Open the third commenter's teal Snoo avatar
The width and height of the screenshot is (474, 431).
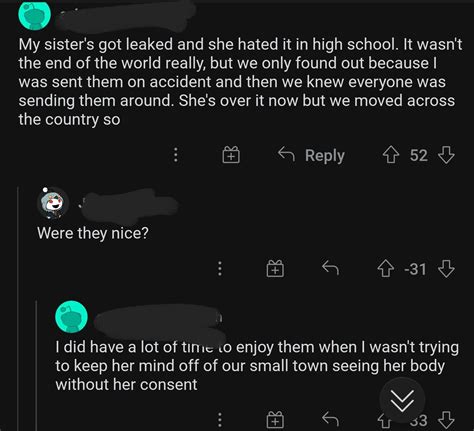point(71,317)
